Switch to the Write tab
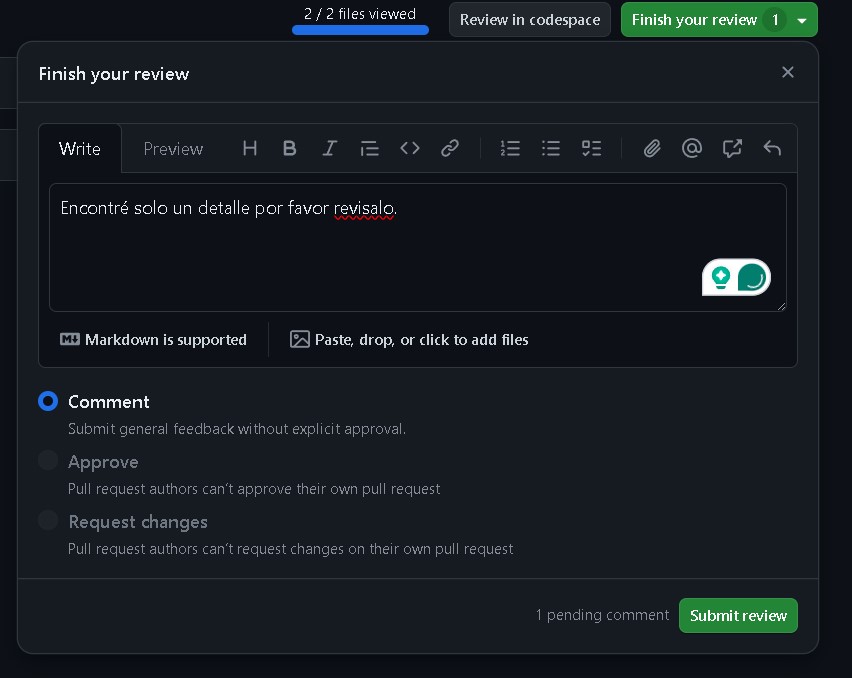Viewport: 852px width, 678px height. pos(80,149)
